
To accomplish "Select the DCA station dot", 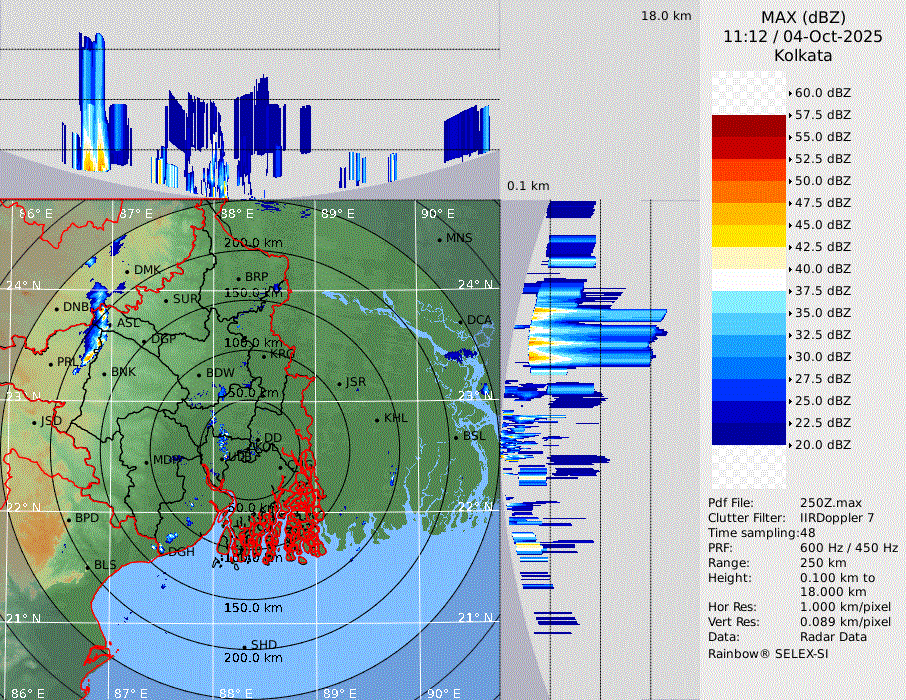I will tap(462, 321).
